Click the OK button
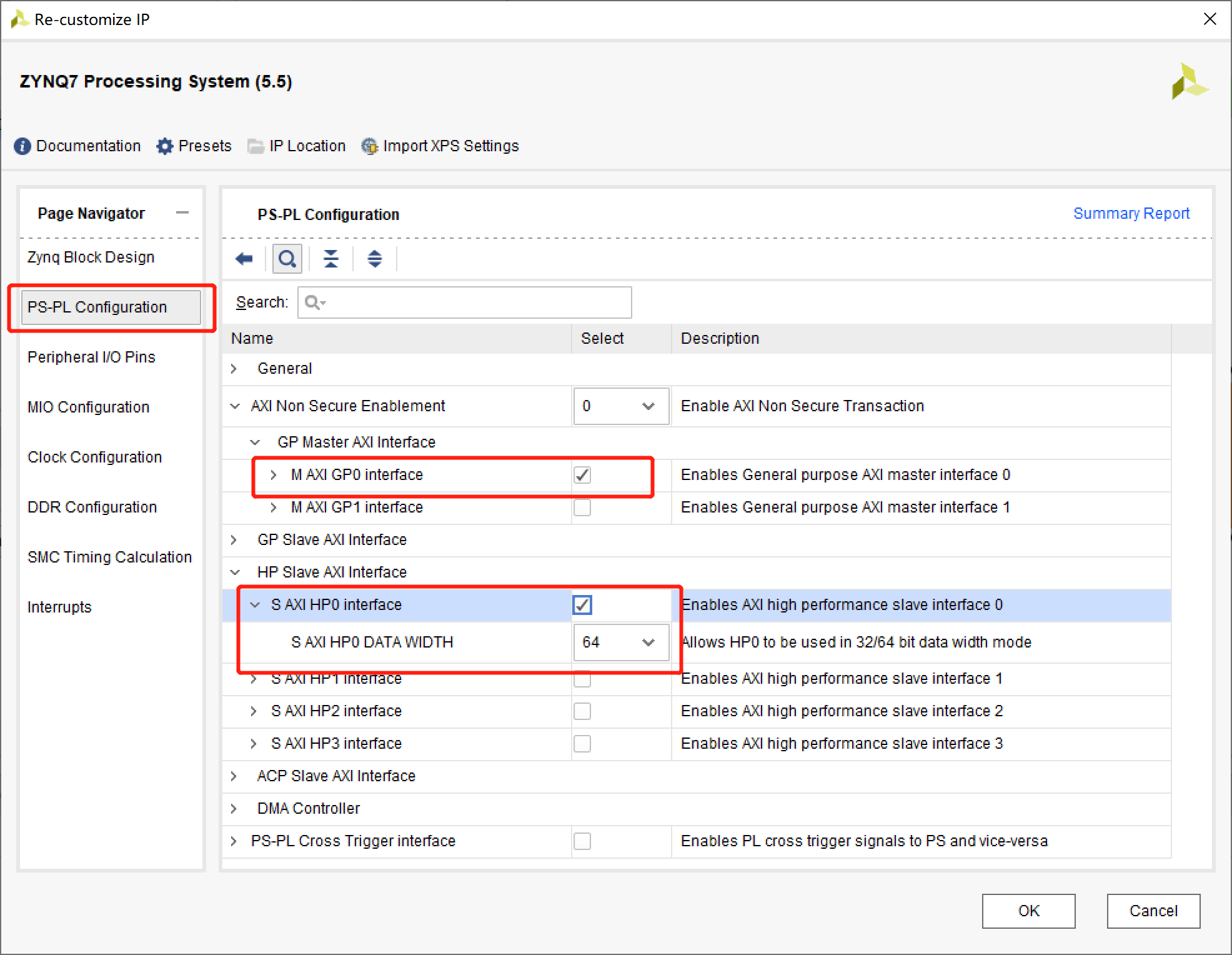The image size is (1232, 955). tap(1028, 911)
